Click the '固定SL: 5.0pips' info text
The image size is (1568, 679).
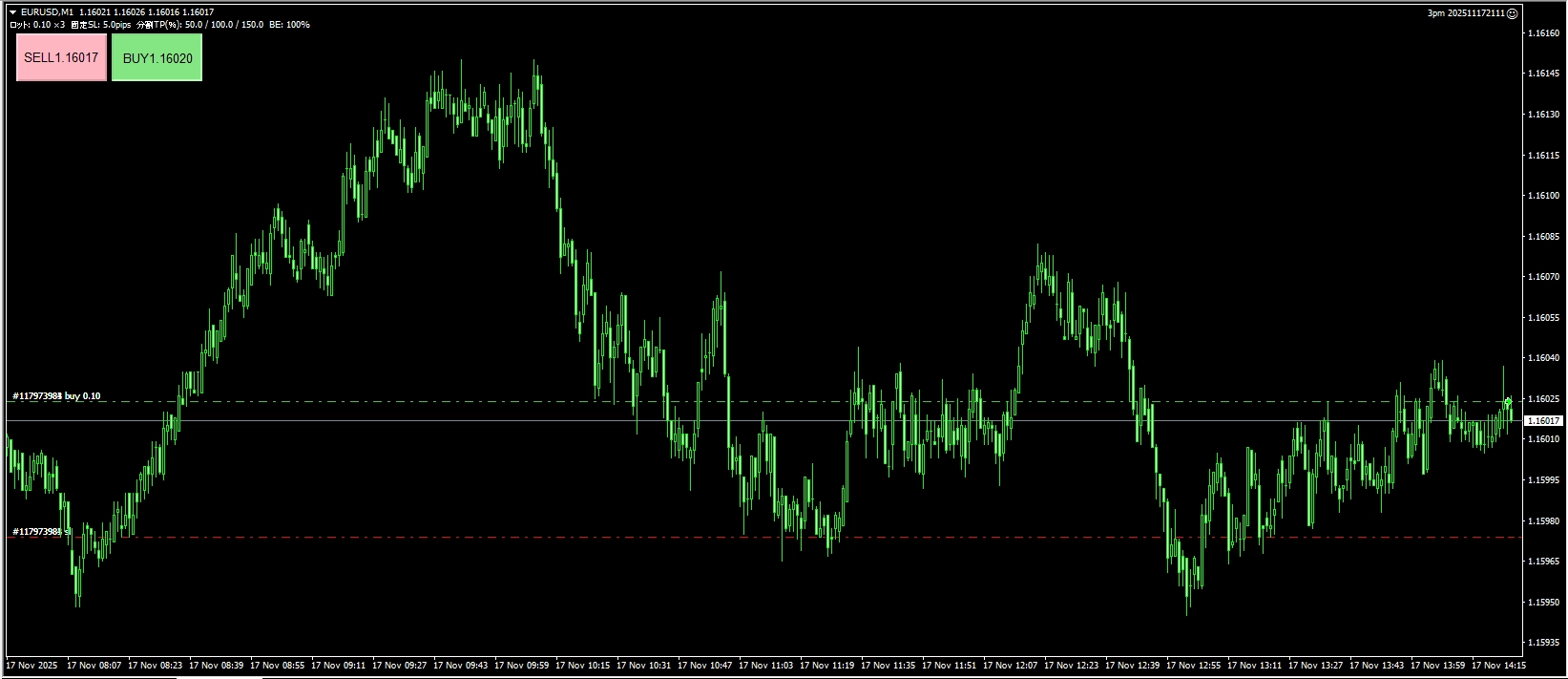point(100,25)
